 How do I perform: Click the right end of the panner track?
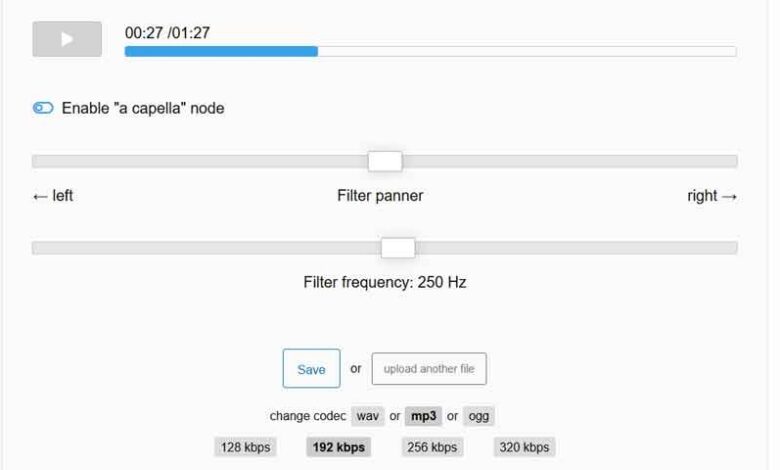tap(730, 161)
